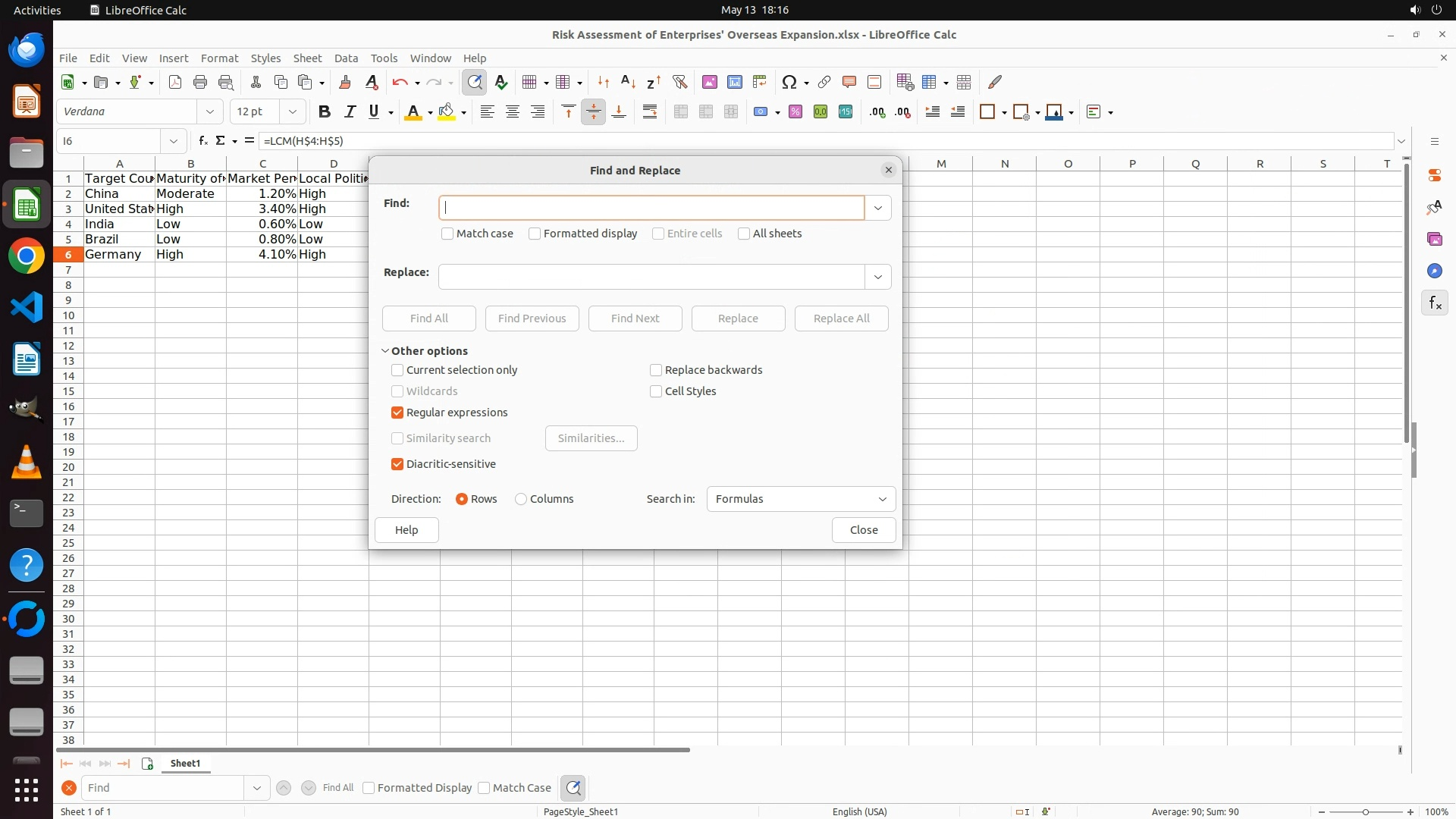Click the Center Horizontally alignment icon
Viewport: 1456px width, 819px height.
[513, 112]
